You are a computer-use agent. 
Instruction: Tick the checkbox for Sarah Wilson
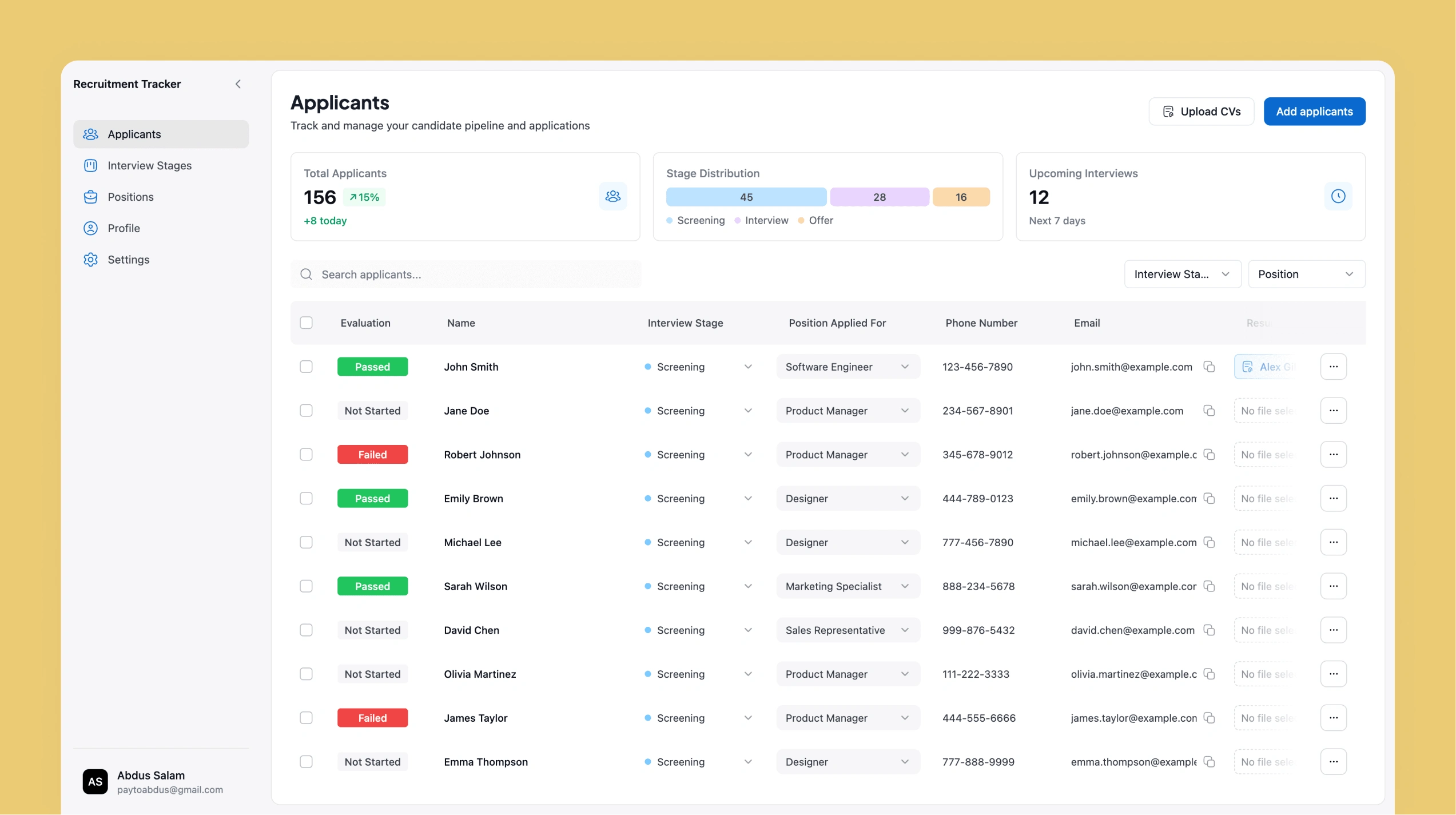pos(306,586)
